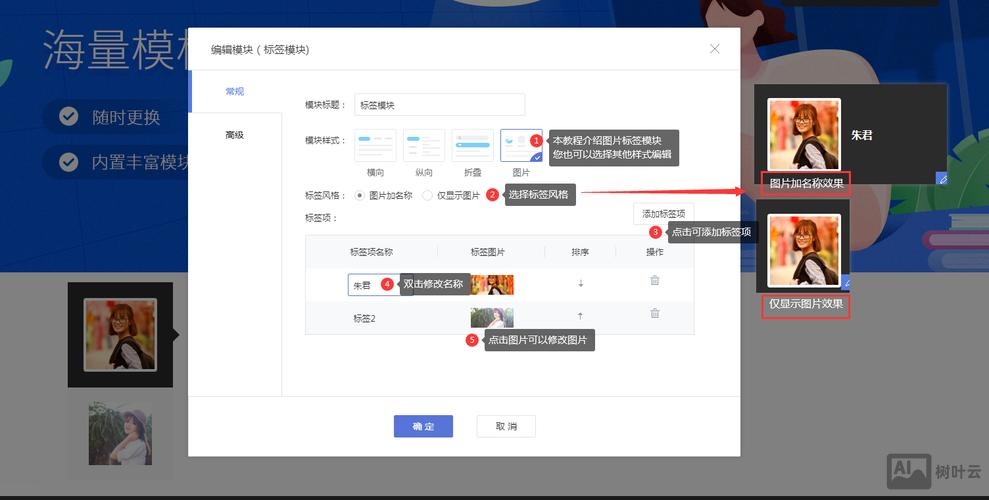The width and height of the screenshot is (989, 500).
Task: Select the 纵向 module style icon
Action: 424,145
